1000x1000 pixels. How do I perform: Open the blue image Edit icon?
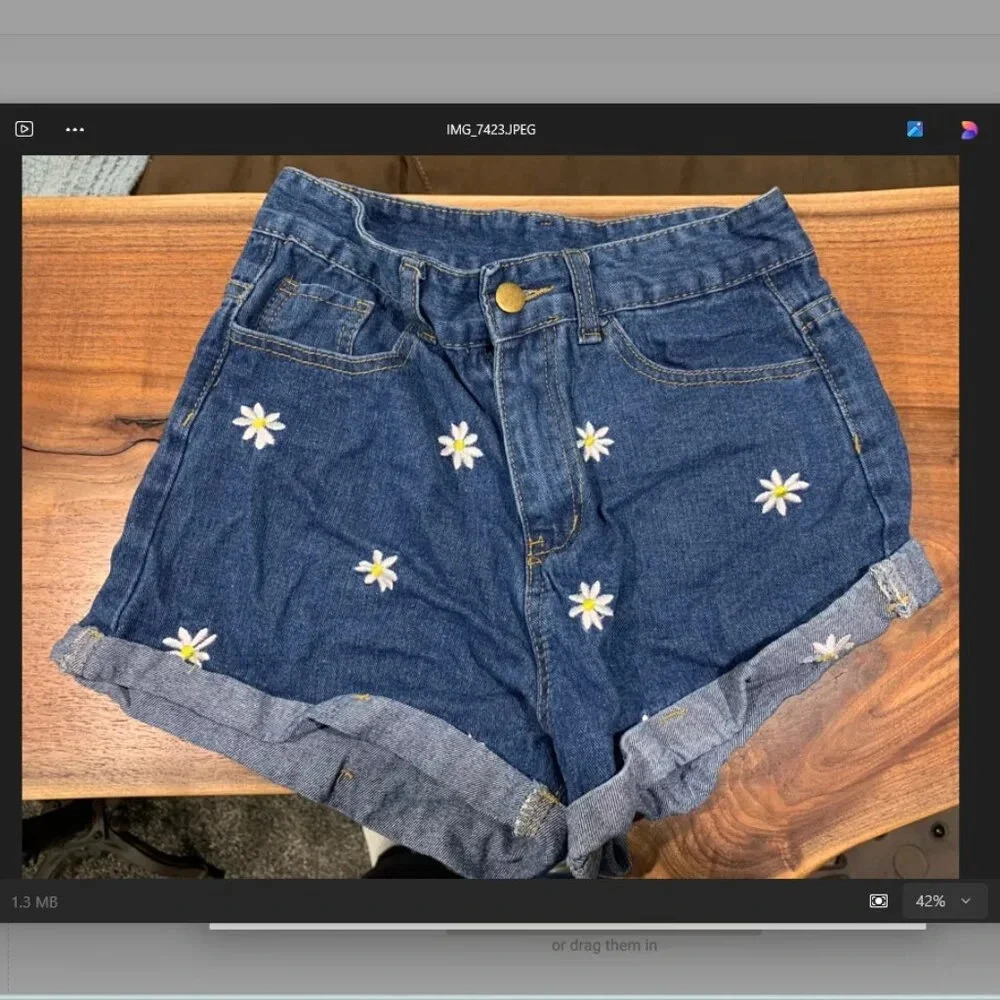pyautogui.click(x=915, y=129)
